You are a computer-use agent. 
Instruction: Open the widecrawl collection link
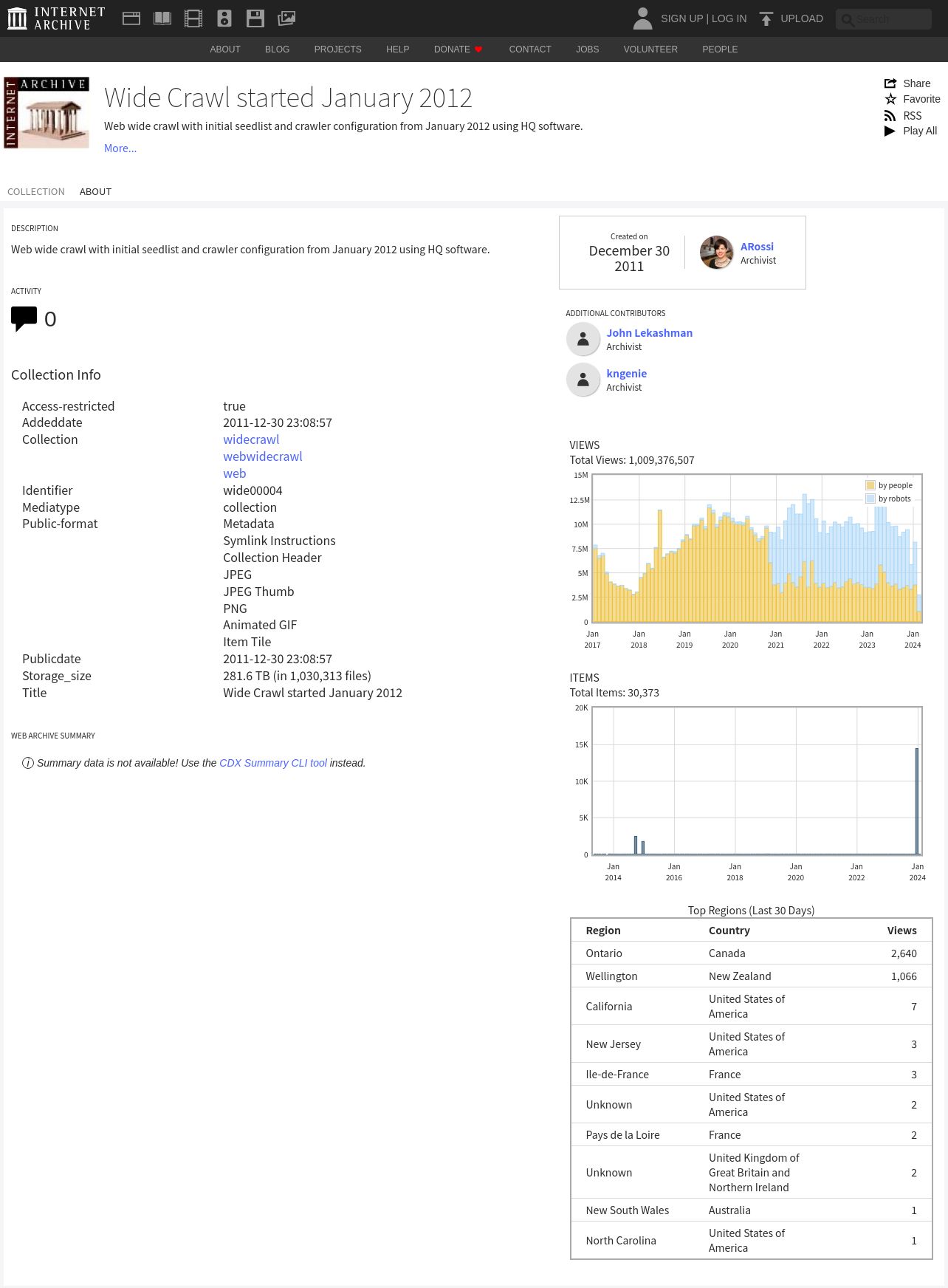coord(251,439)
